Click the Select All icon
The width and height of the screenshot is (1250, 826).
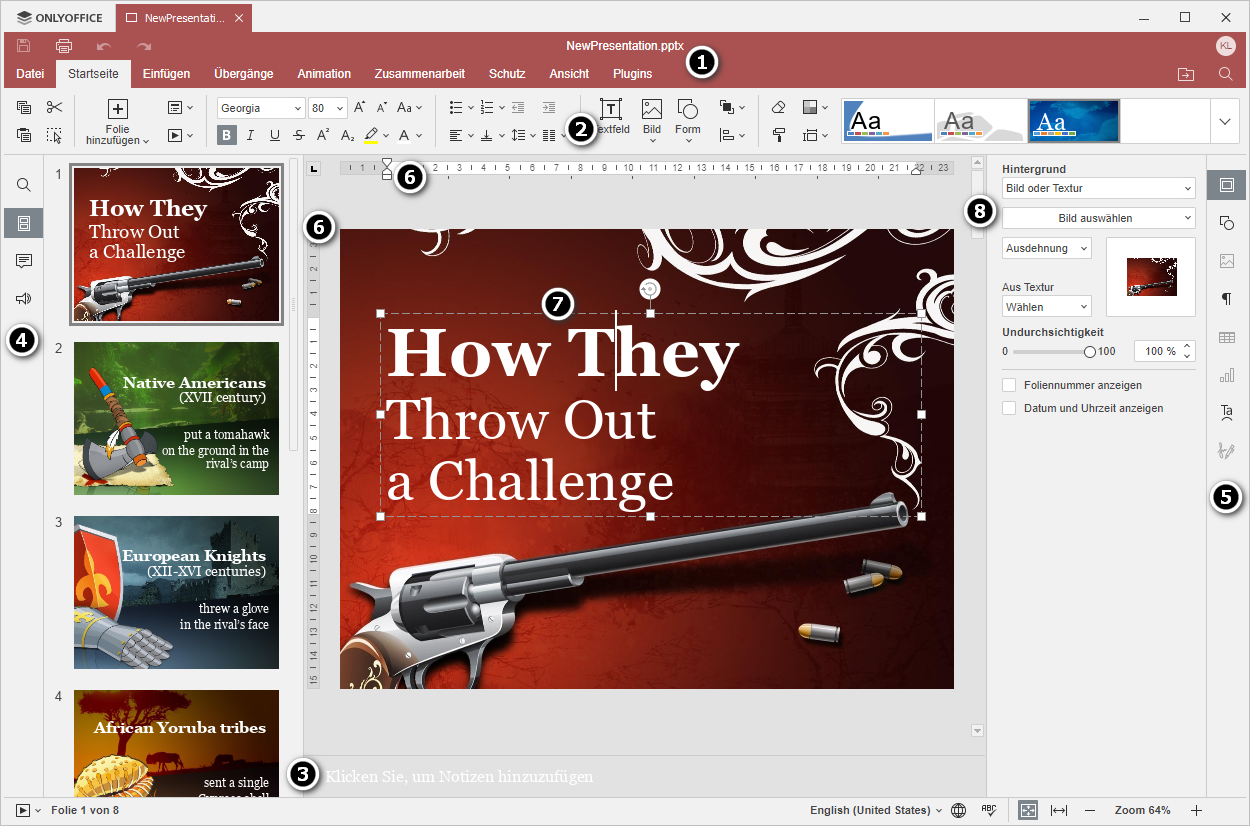pos(54,135)
